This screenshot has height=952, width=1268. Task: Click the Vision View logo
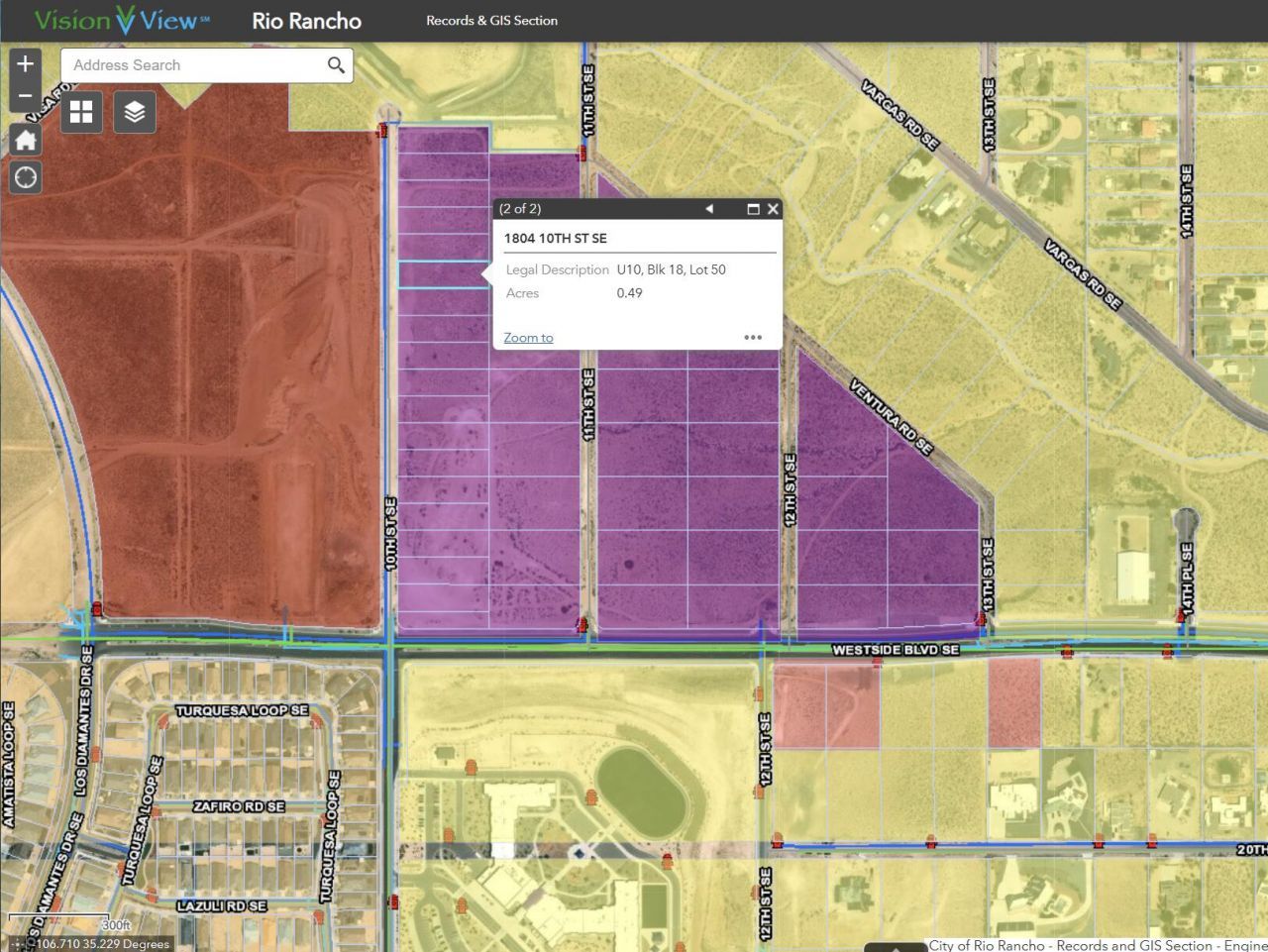121,20
